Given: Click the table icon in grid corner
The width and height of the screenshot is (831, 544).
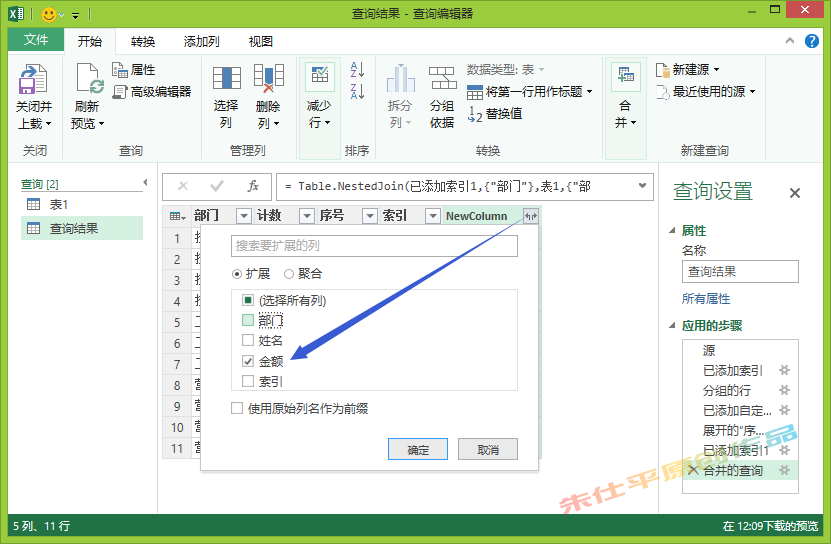Looking at the screenshot, I should click(x=177, y=216).
